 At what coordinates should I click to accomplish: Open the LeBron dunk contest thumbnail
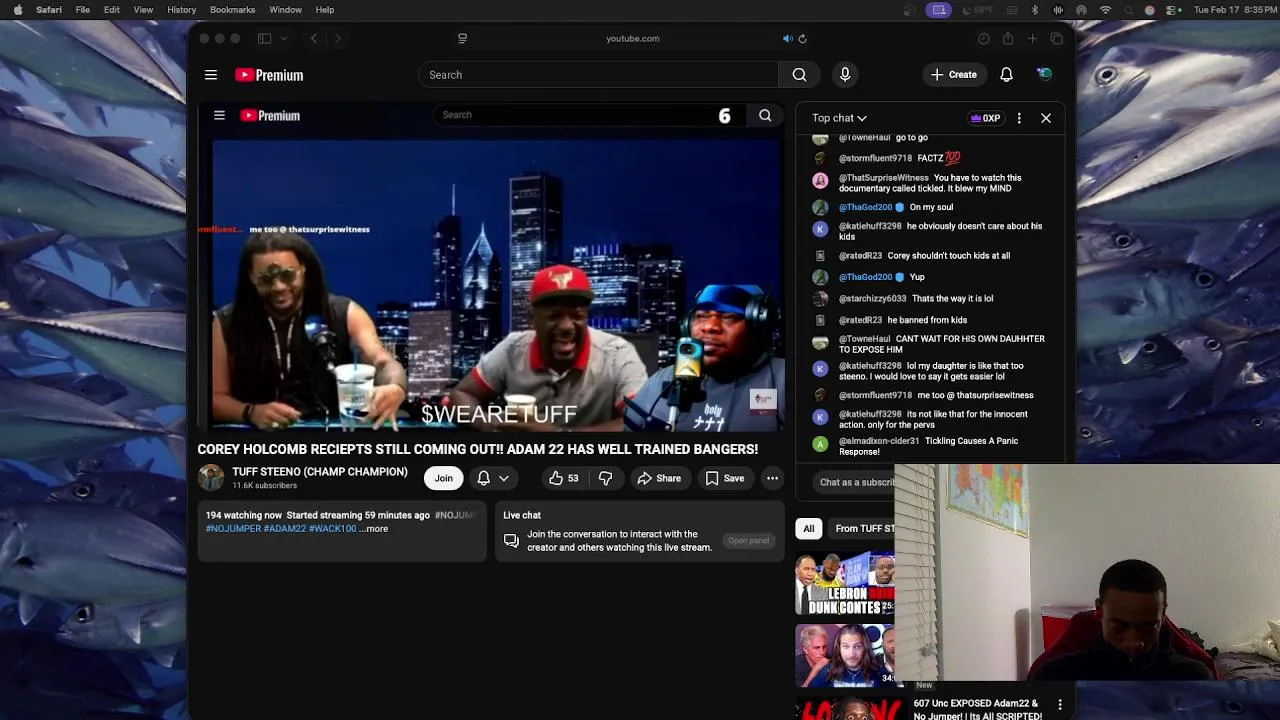tap(845, 585)
